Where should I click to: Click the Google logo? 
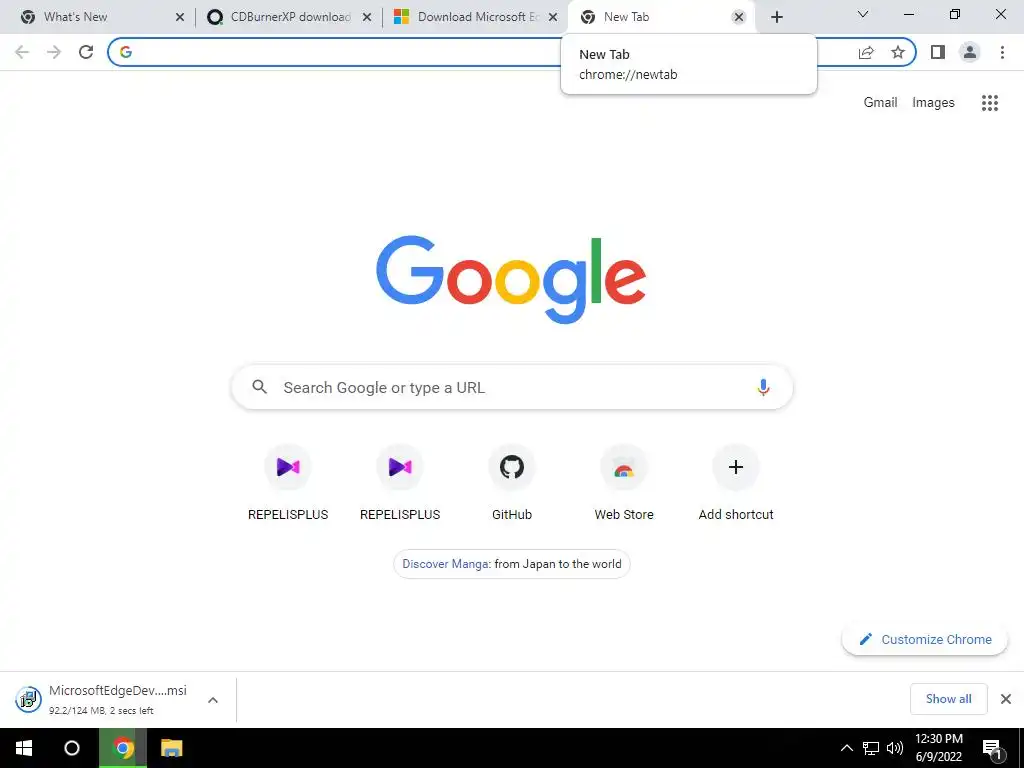click(511, 279)
